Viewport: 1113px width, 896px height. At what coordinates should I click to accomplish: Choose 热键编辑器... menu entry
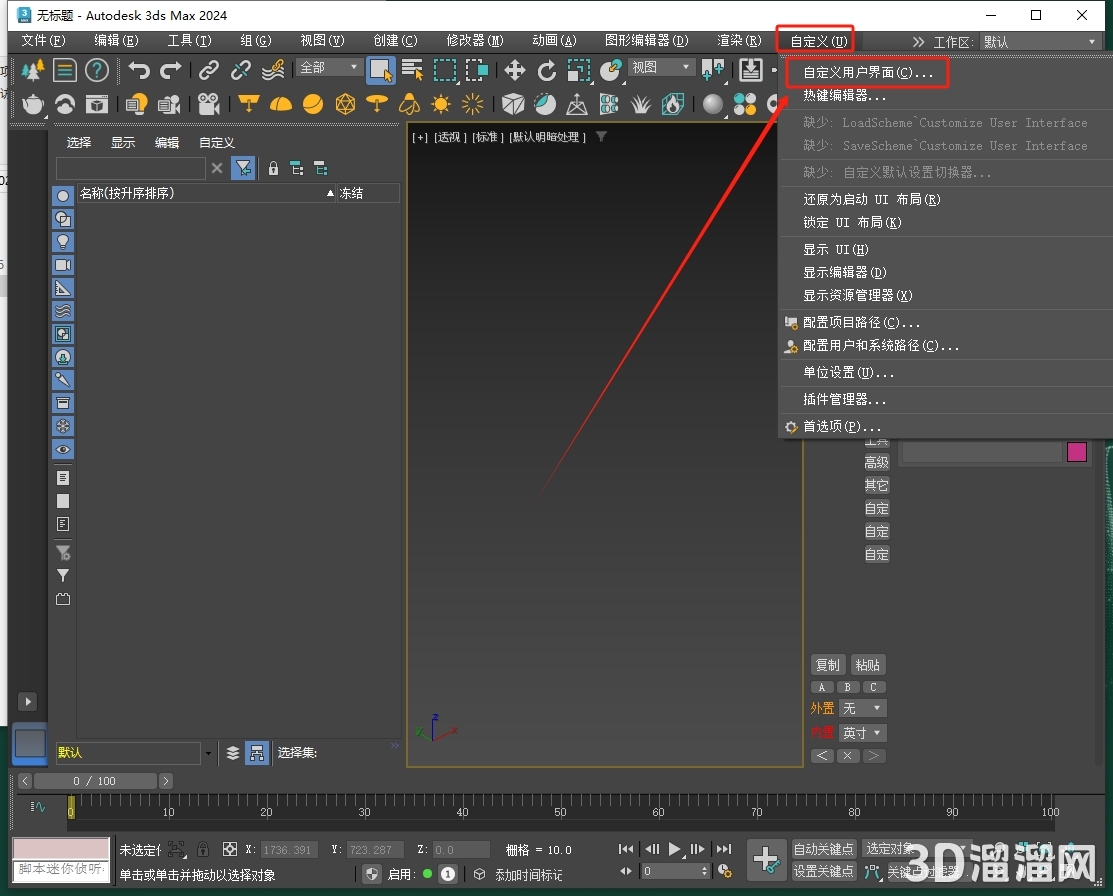tap(844, 95)
